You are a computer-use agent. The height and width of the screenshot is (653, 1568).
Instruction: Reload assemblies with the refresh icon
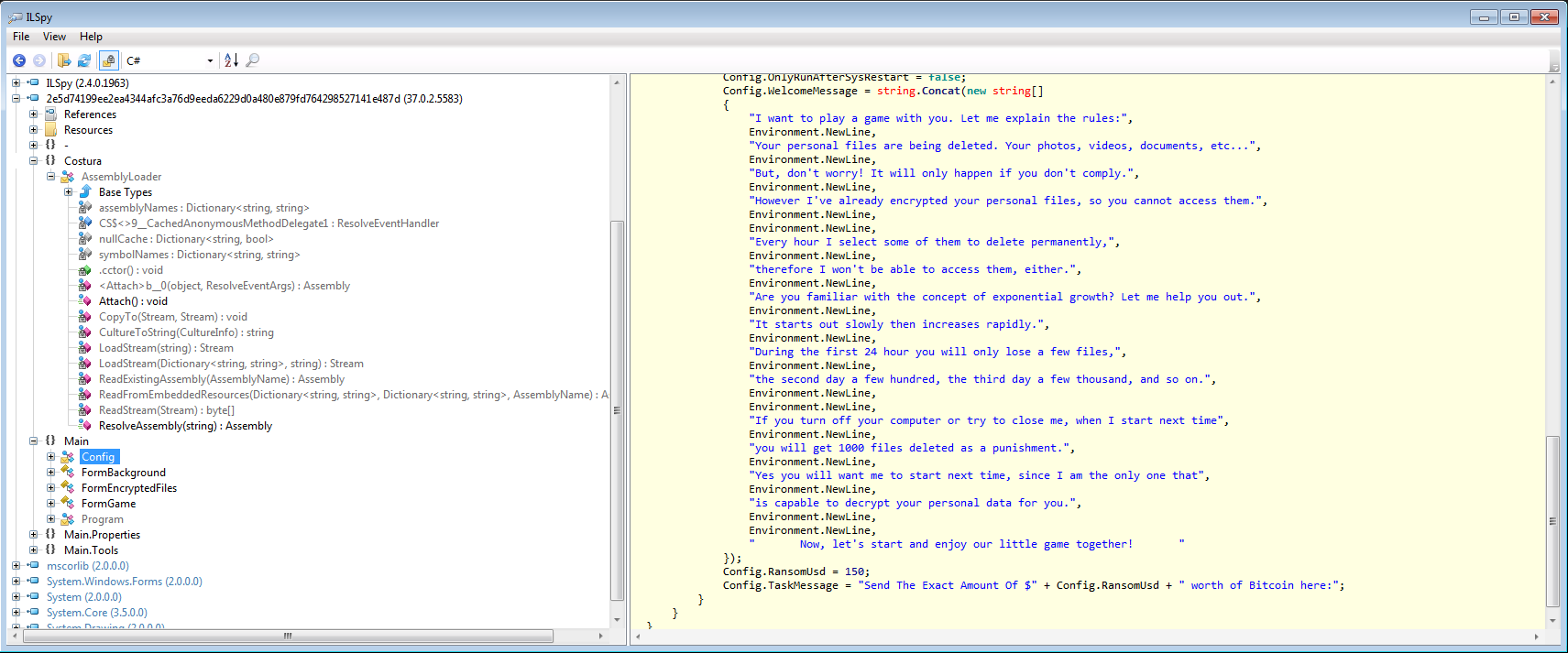tap(84, 60)
